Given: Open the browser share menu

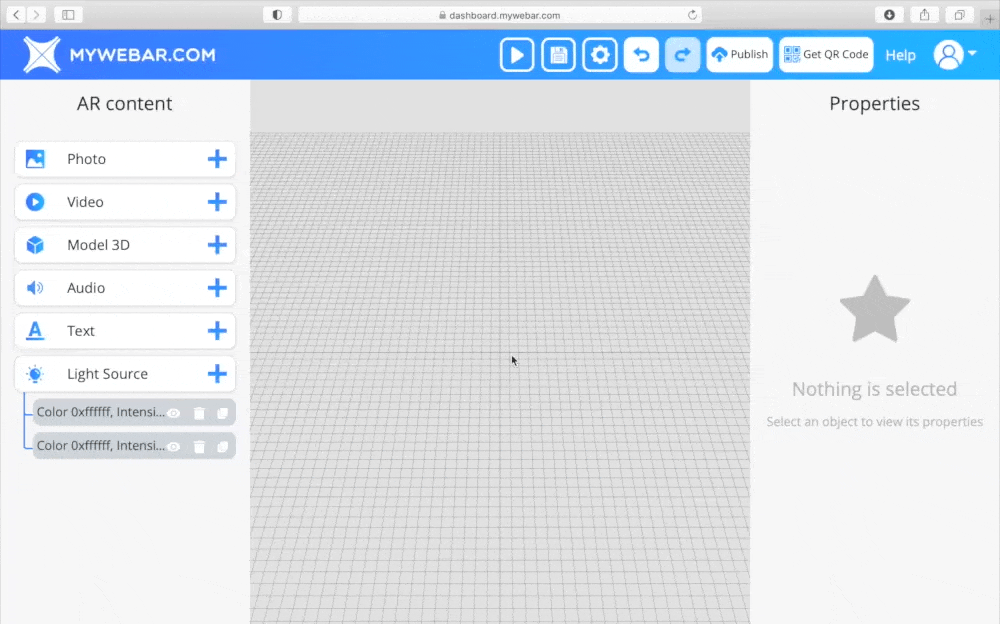Looking at the screenshot, I should [924, 15].
